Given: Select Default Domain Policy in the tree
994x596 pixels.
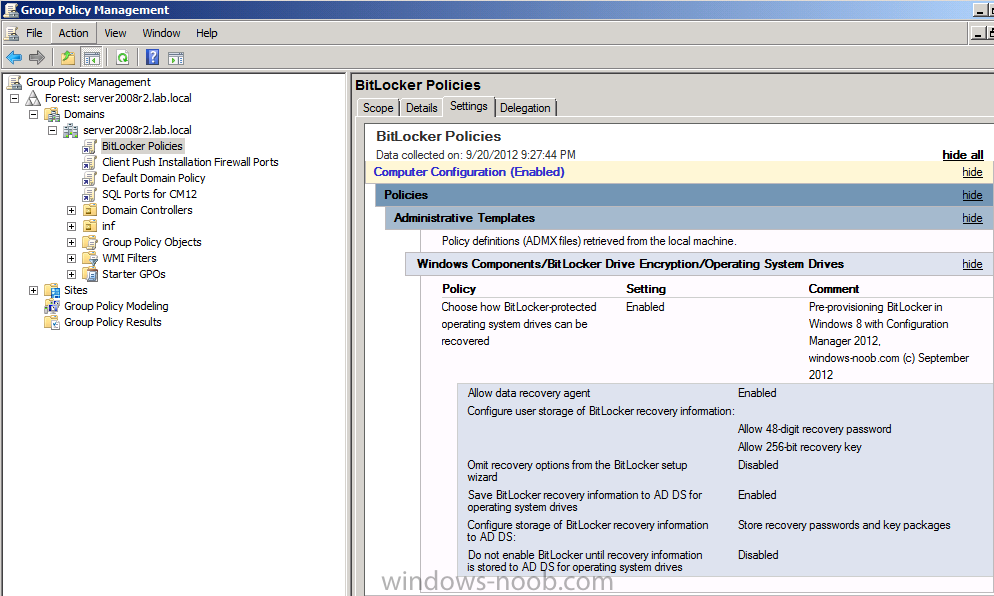Looking at the screenshot, I should (153, 178).
